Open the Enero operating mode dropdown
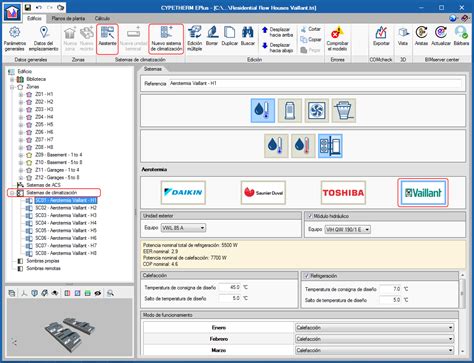474x363 pixels. pos(374,328)
